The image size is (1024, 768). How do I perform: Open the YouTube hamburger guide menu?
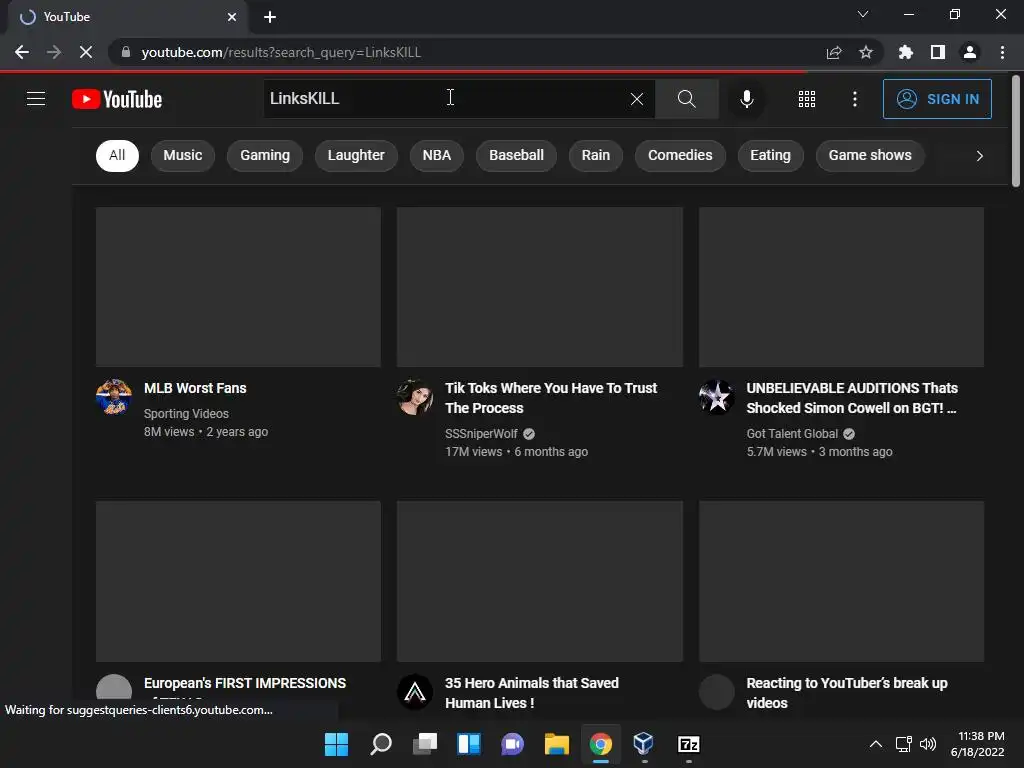[x=36, y=99]
